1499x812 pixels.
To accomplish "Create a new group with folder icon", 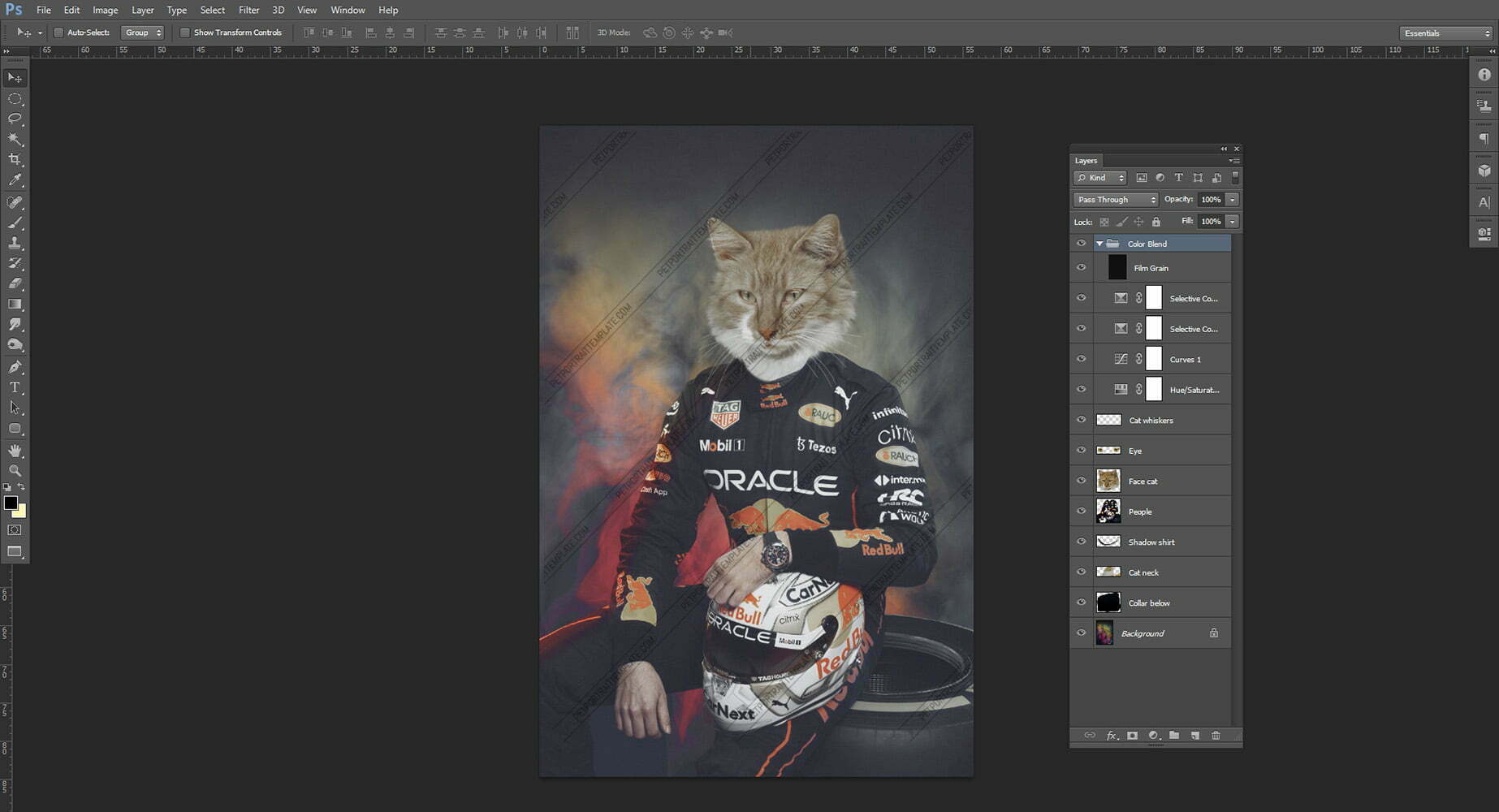I will pos(1173,736).
